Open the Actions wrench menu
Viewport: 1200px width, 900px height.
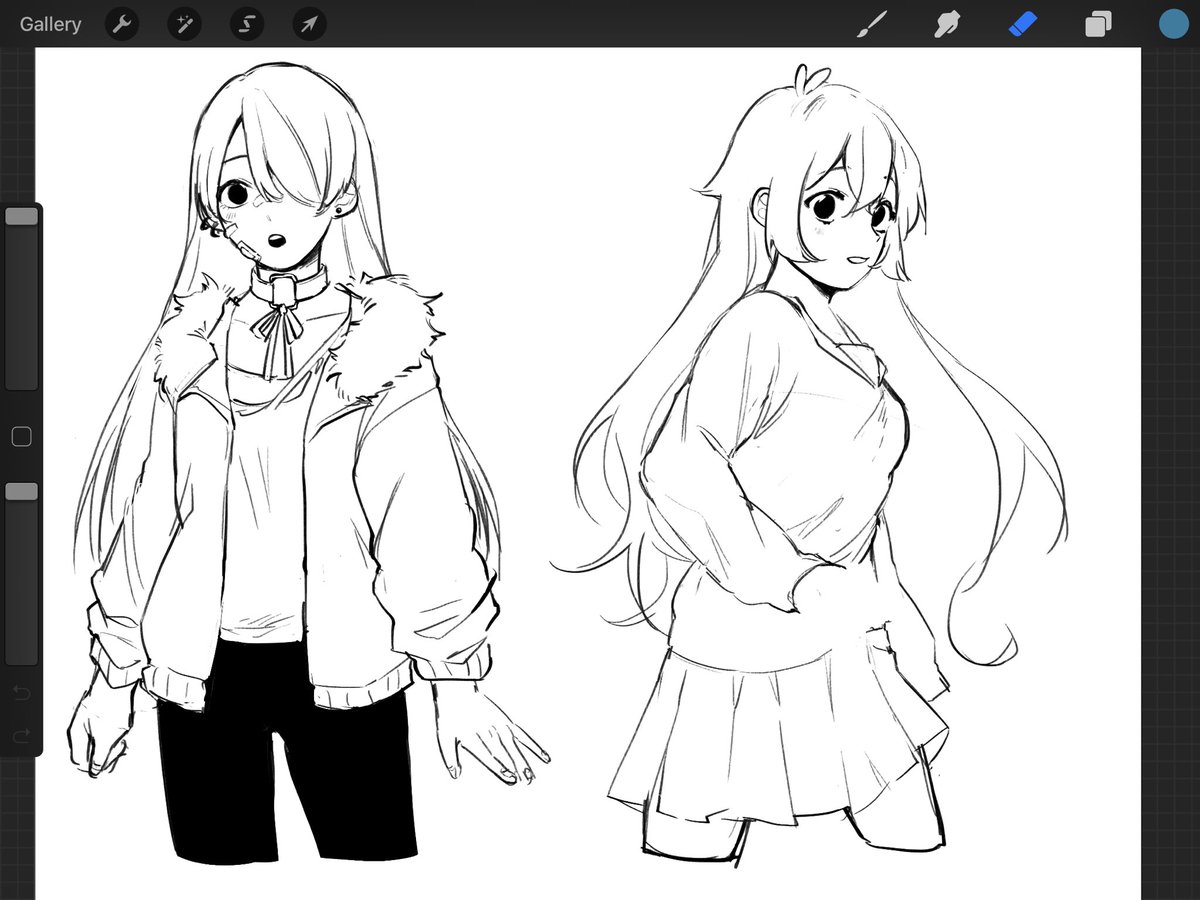pyautogui.click(x=122, y=24)
